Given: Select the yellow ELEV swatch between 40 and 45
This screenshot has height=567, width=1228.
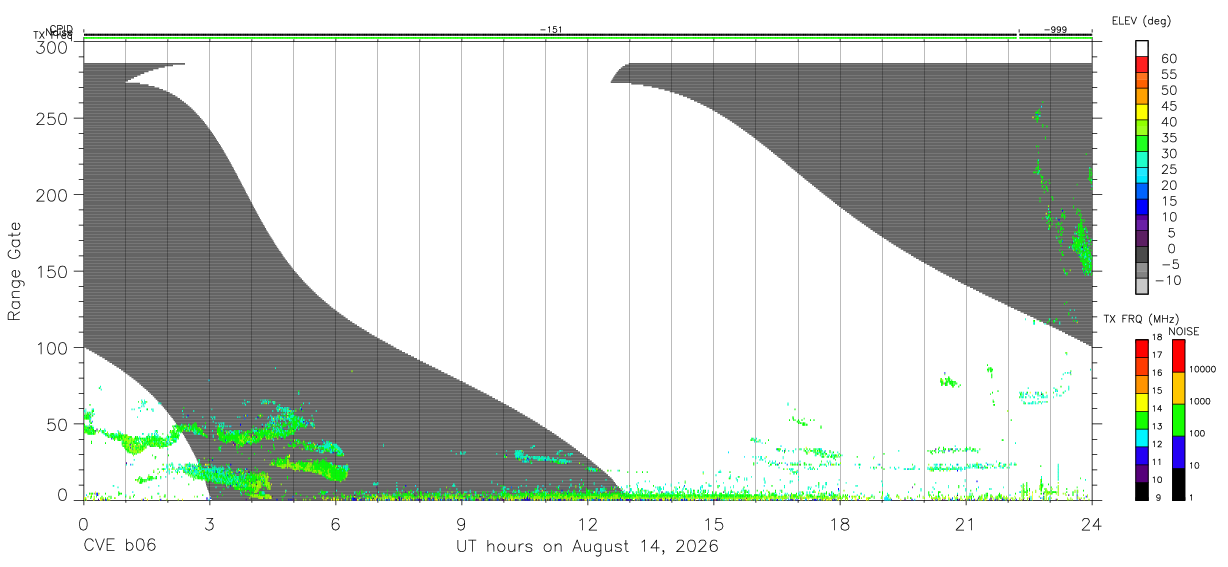Looking at the screenshot, I should click(1142, 111).
